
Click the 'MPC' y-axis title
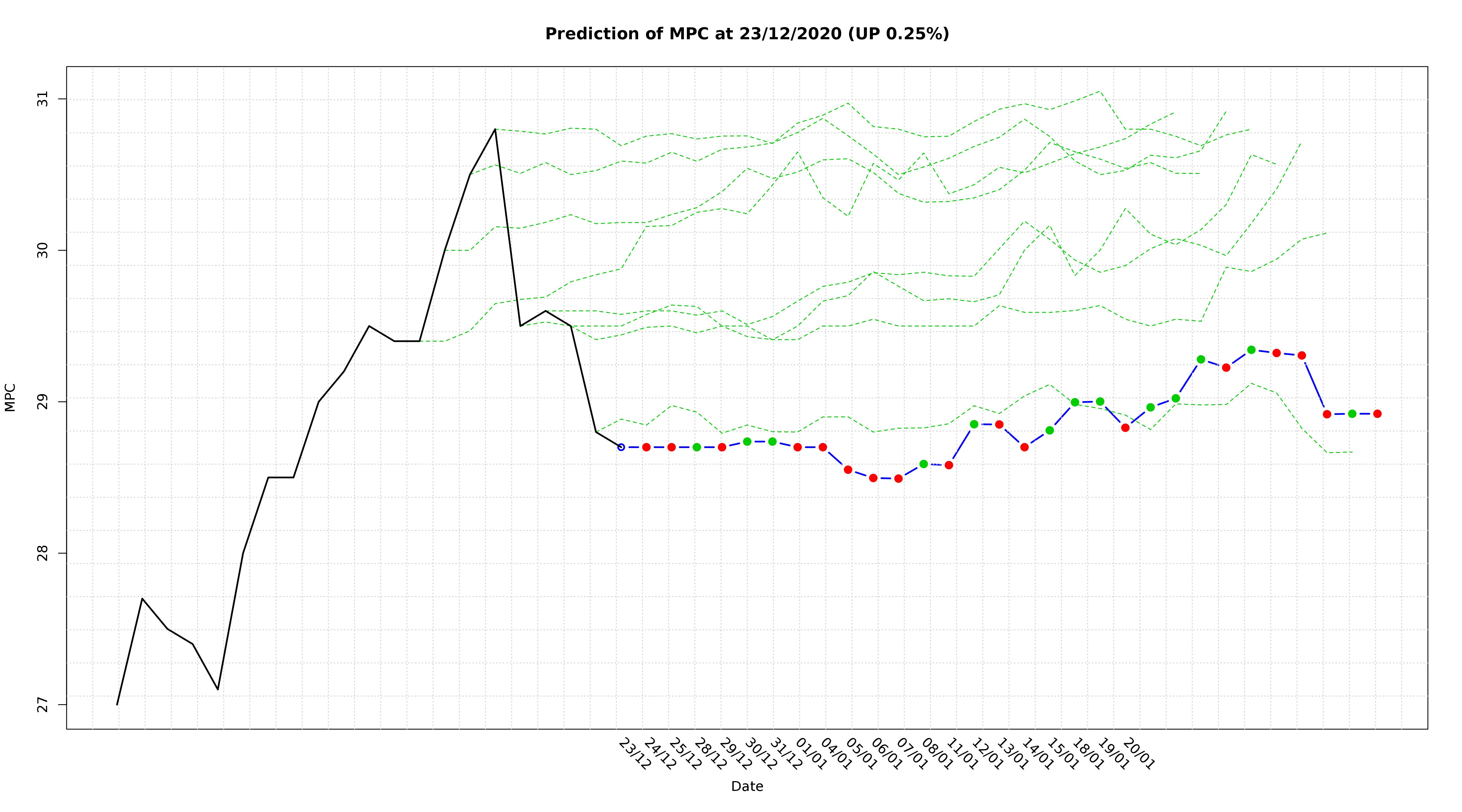(x=10, y=397)
